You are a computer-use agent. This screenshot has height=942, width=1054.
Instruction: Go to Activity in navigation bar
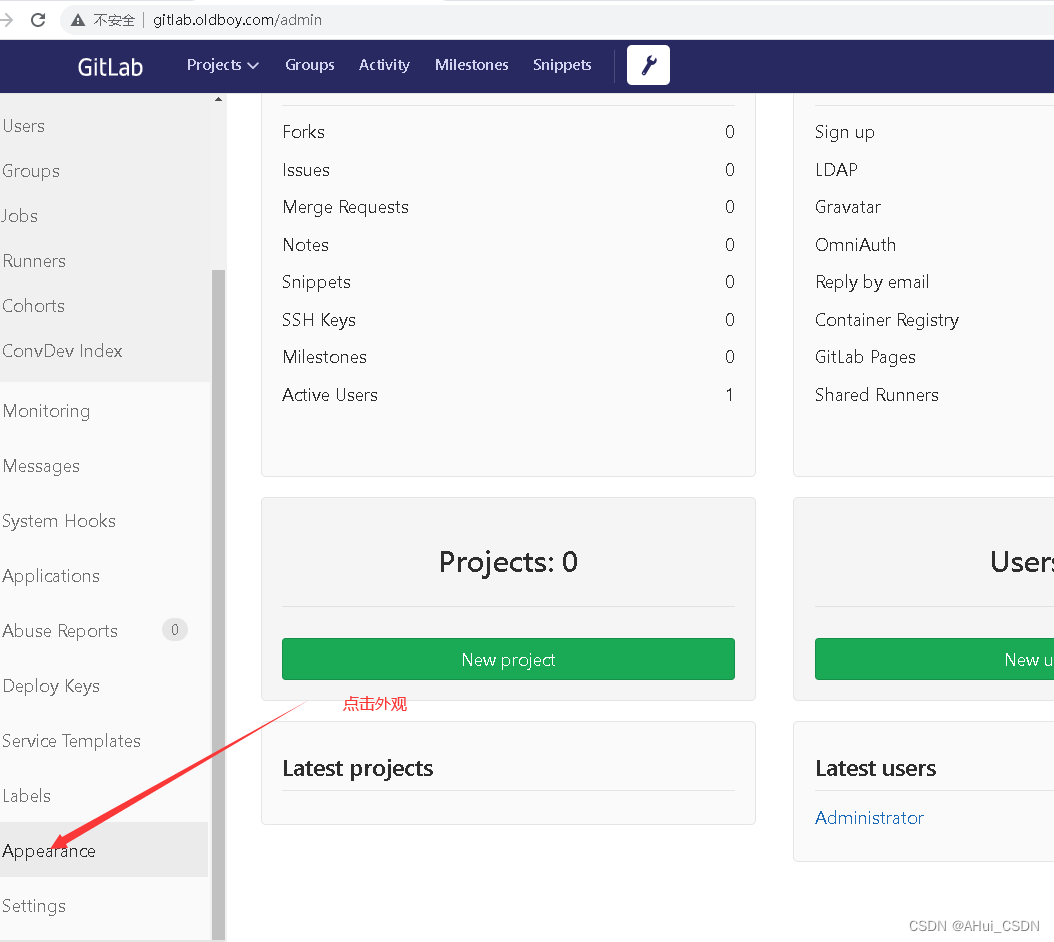click(x=384, y=65)
